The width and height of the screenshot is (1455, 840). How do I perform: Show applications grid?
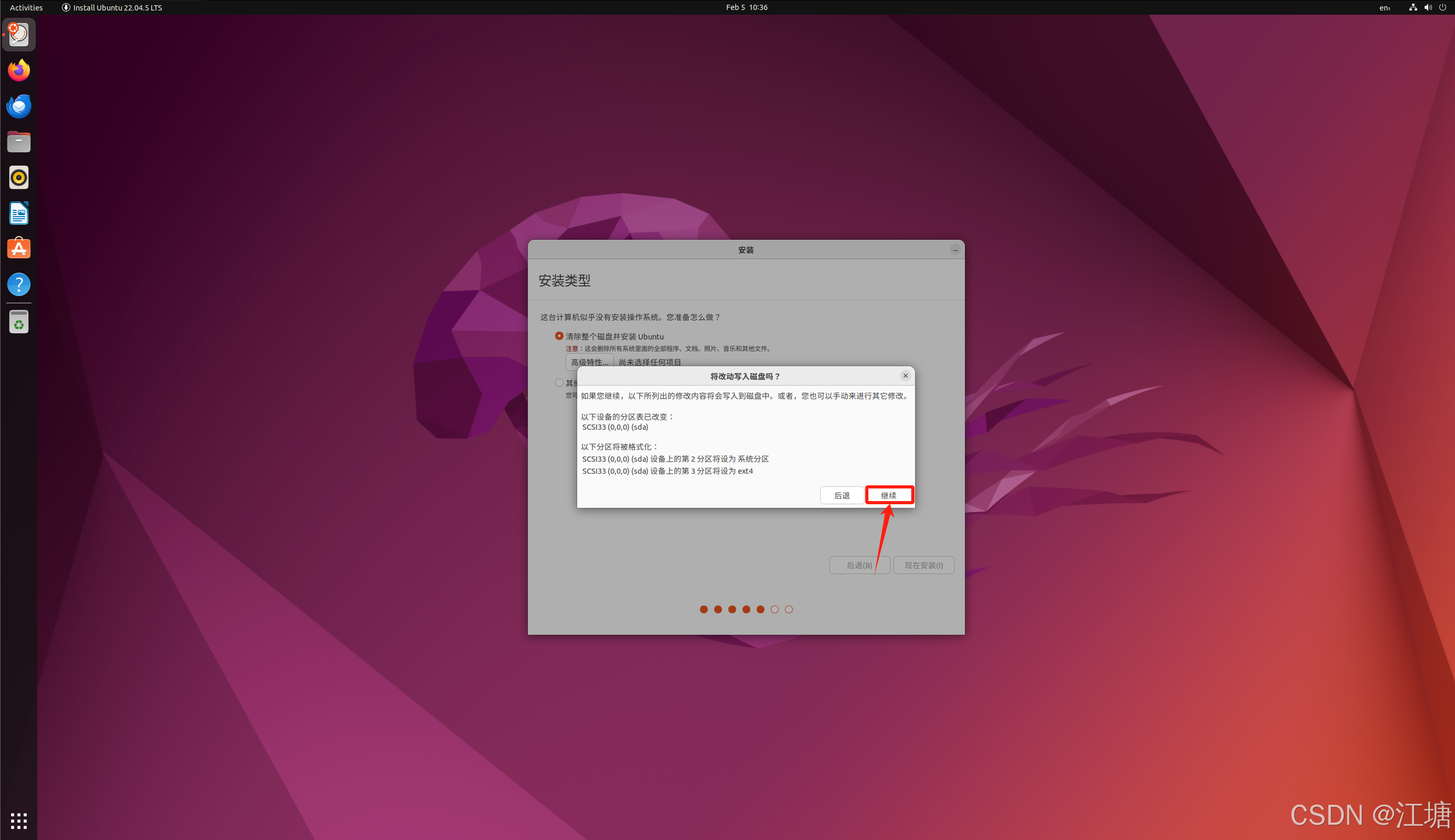pos(18,821)
